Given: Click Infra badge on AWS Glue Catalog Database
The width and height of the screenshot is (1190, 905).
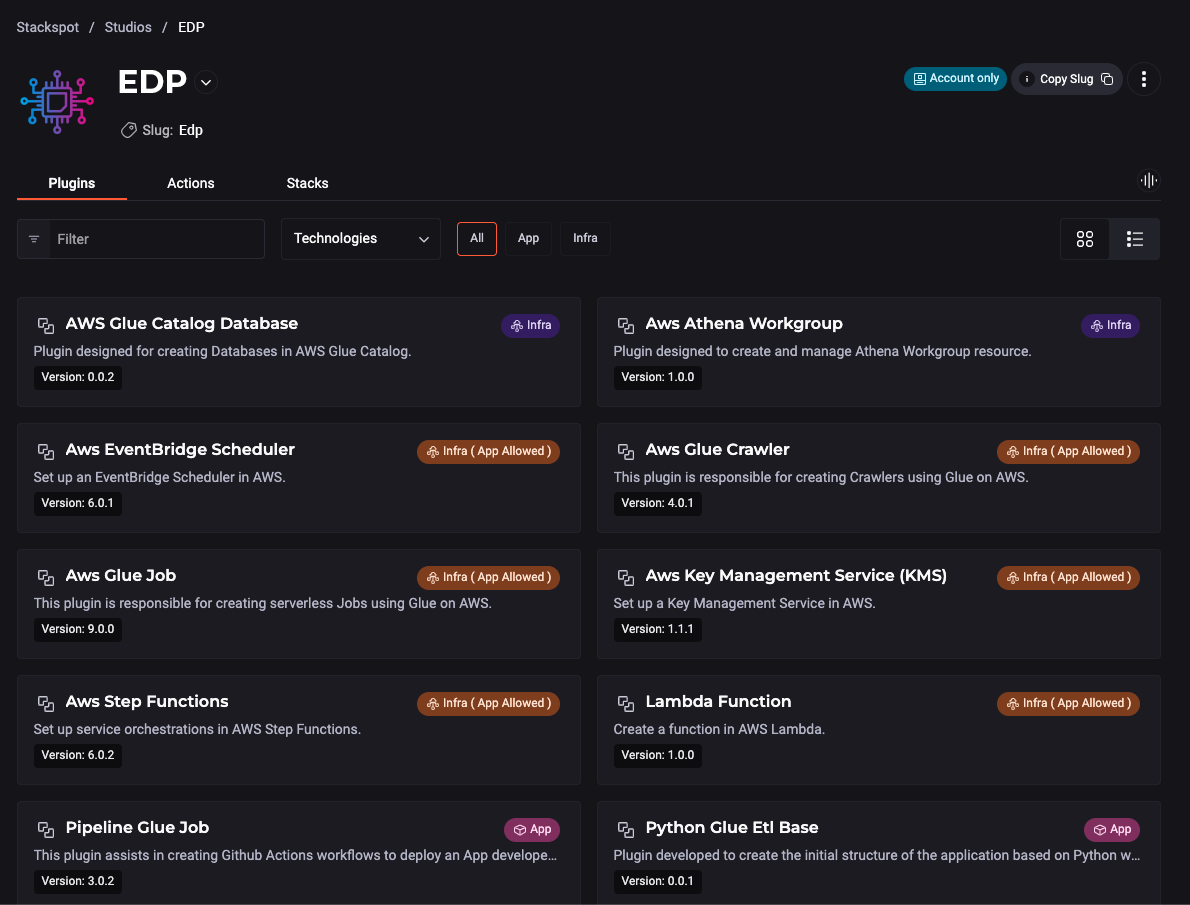Looking at the screenshot, I should click(x=530, y=326).
